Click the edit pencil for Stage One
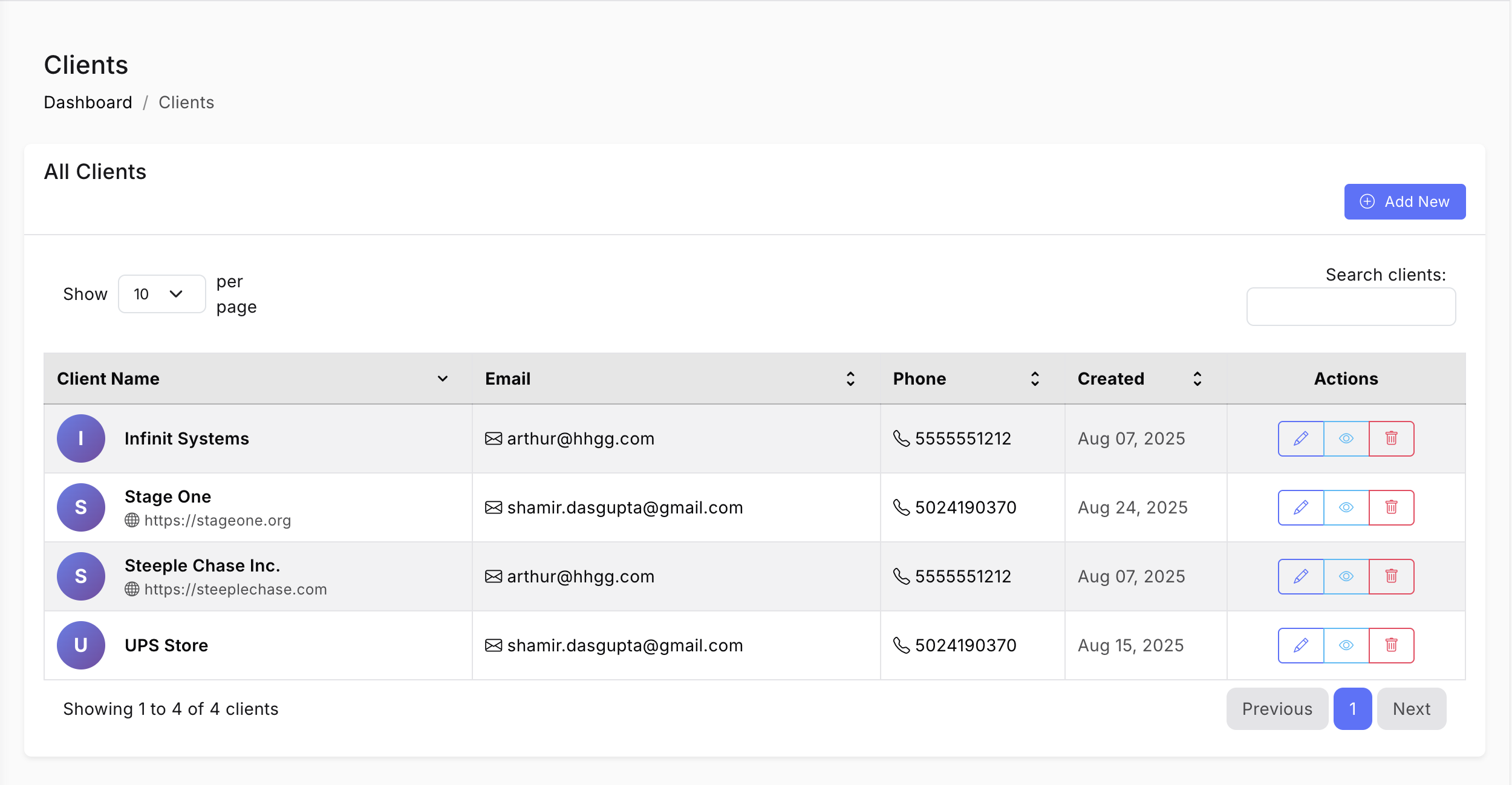Image resolution: width=1512 pixels, height=785 pixels. (x=1300, y=507)
